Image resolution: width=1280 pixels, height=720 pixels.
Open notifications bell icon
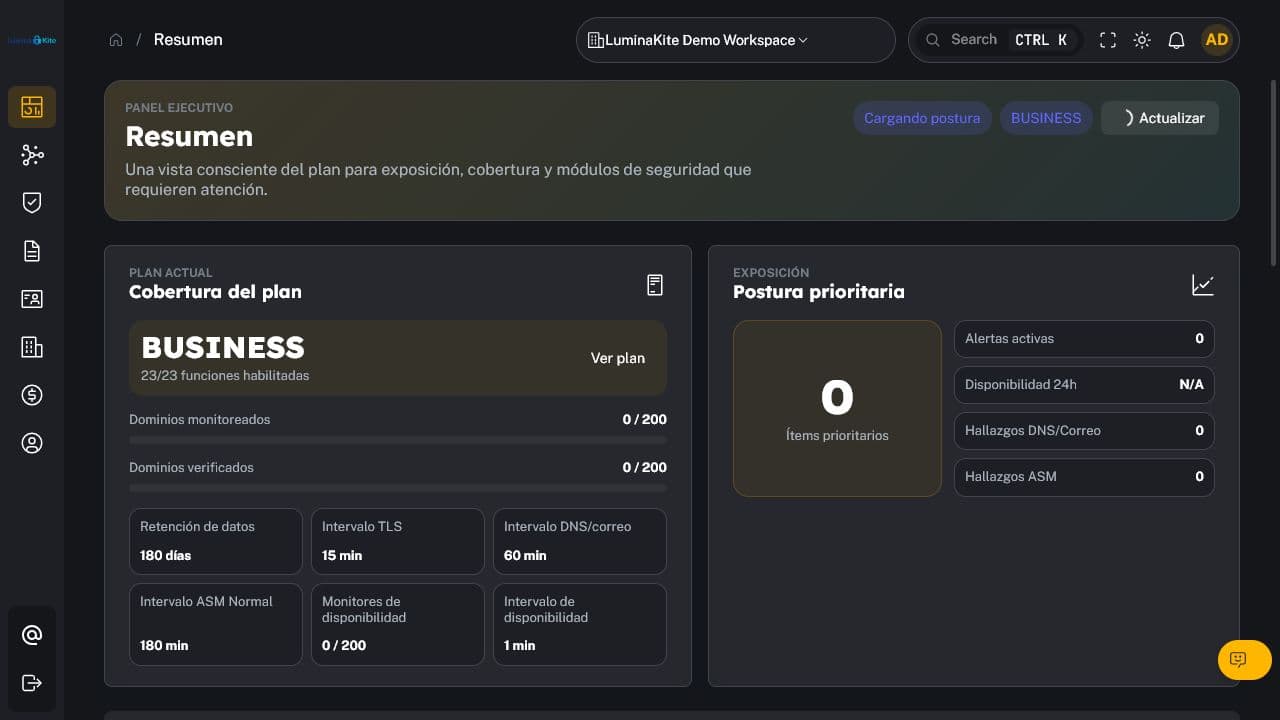point(1177,40)
